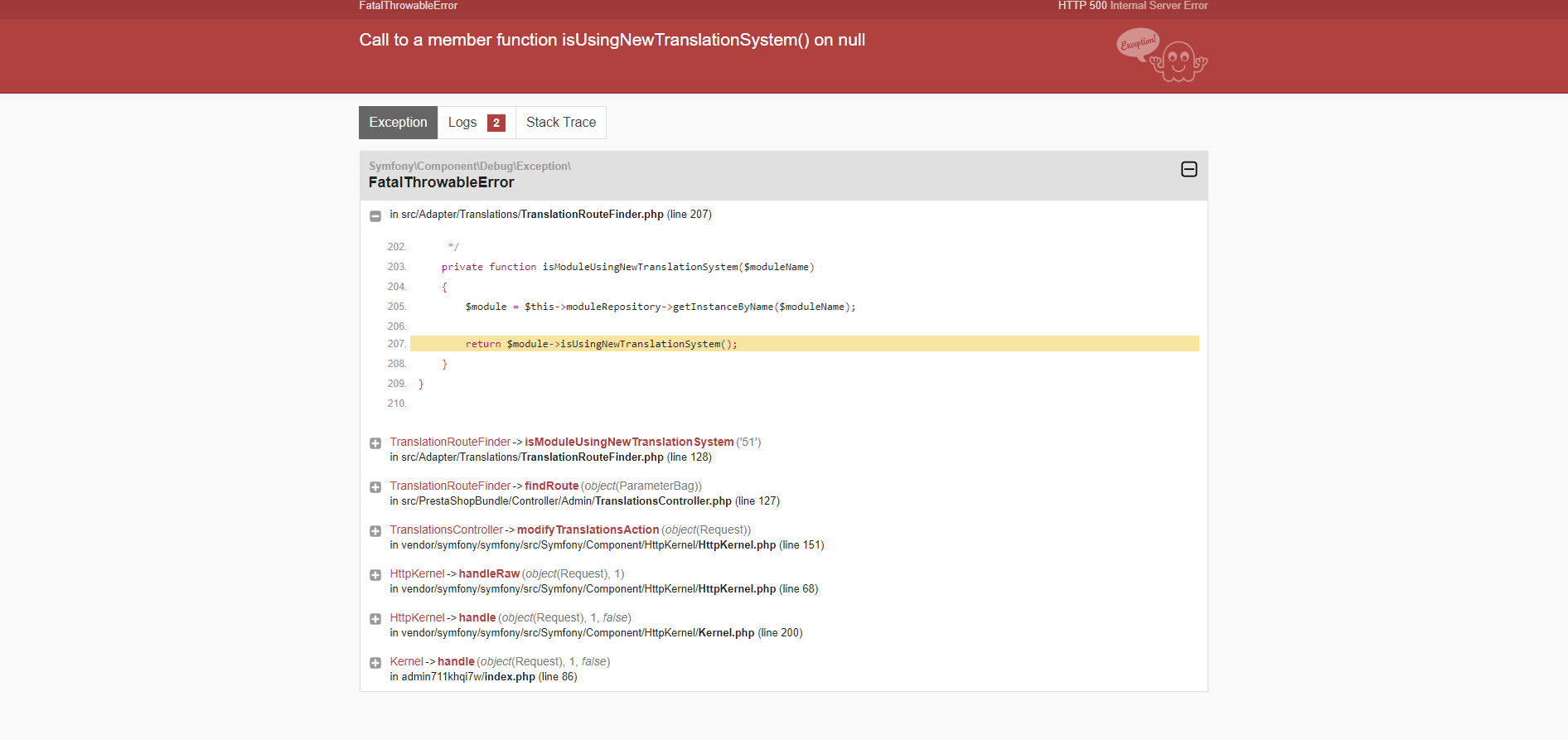Collapse the TranslationRouteFinder.php line 207 code block

pos(375,215)
